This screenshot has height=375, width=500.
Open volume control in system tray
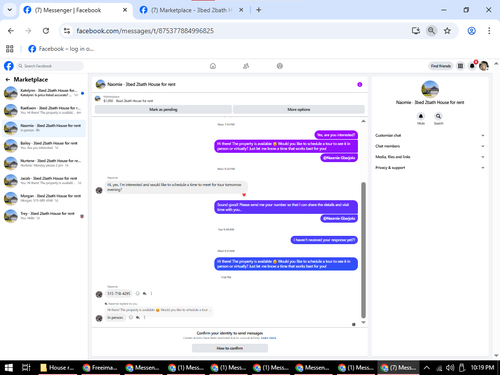click(x=450, y=368)
